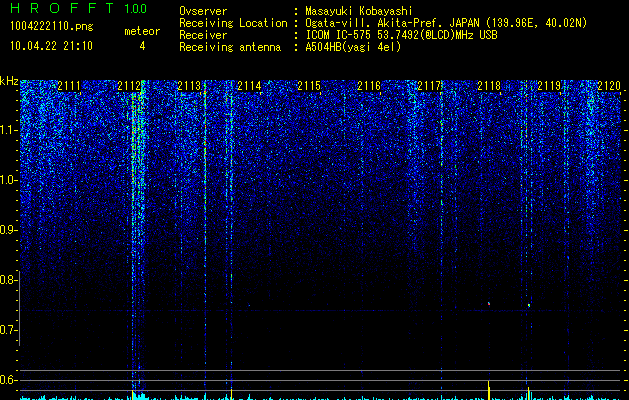Click the timestamp 10.04.22 21:10
Image resolution: width=629 pixels, height=400 pixels.
(51, 46)
